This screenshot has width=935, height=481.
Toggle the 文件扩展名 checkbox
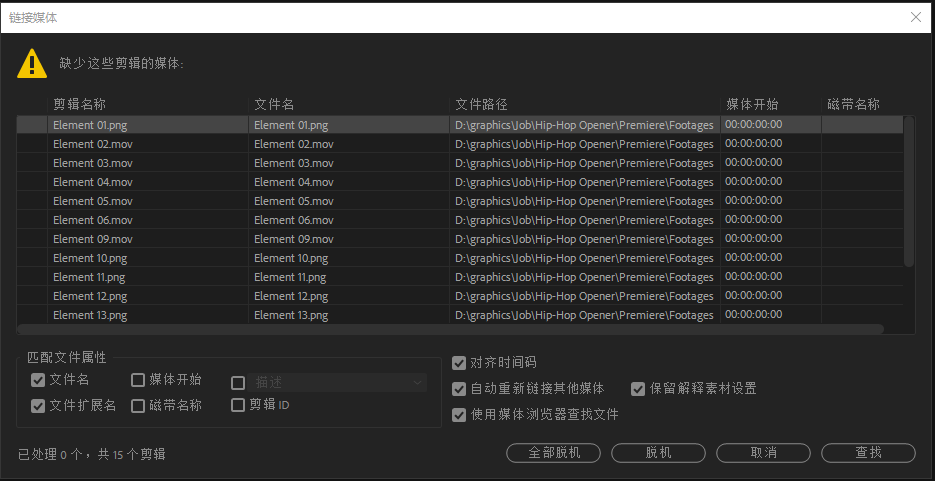tap(38, 405)
